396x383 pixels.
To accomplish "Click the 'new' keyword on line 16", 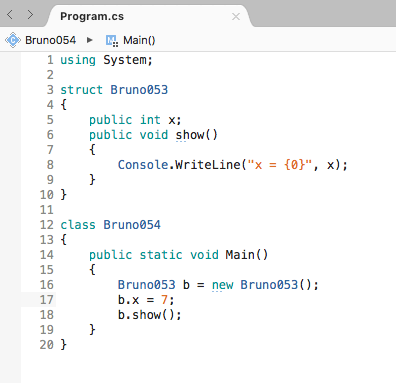I will pos(222,285).
